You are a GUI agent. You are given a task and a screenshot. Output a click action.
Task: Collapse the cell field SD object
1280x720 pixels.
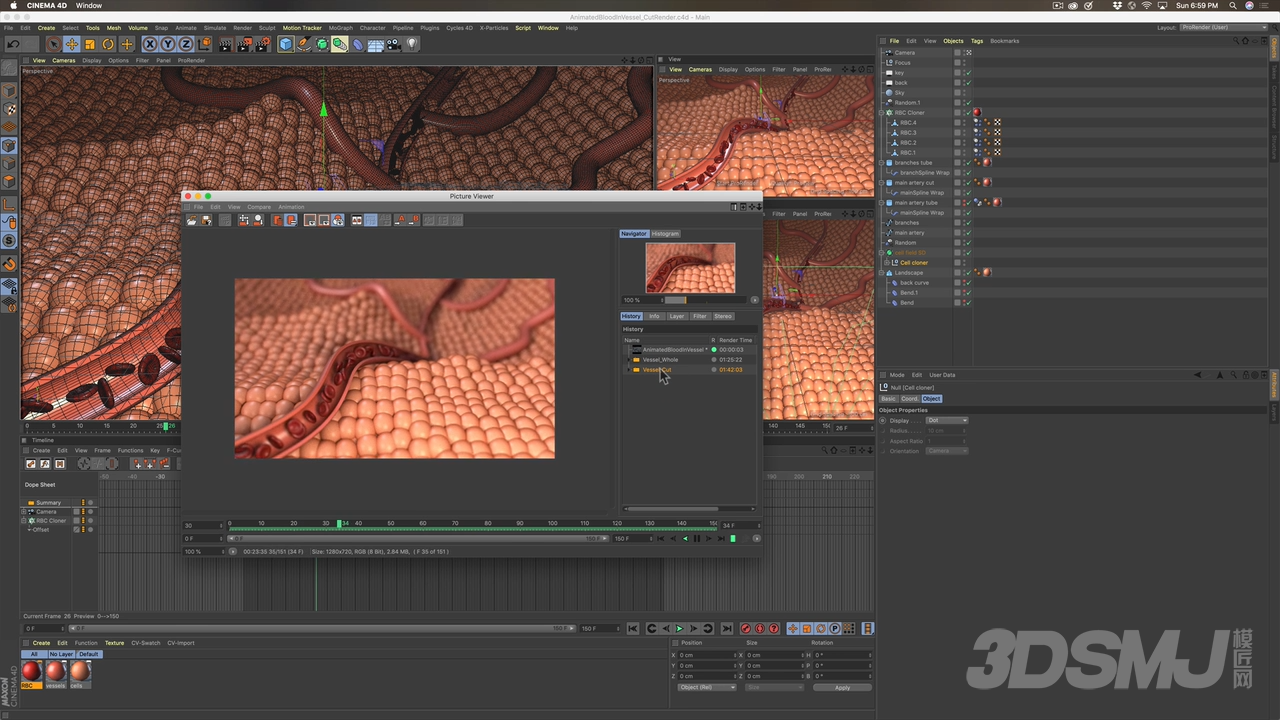(x=882, y=252)
